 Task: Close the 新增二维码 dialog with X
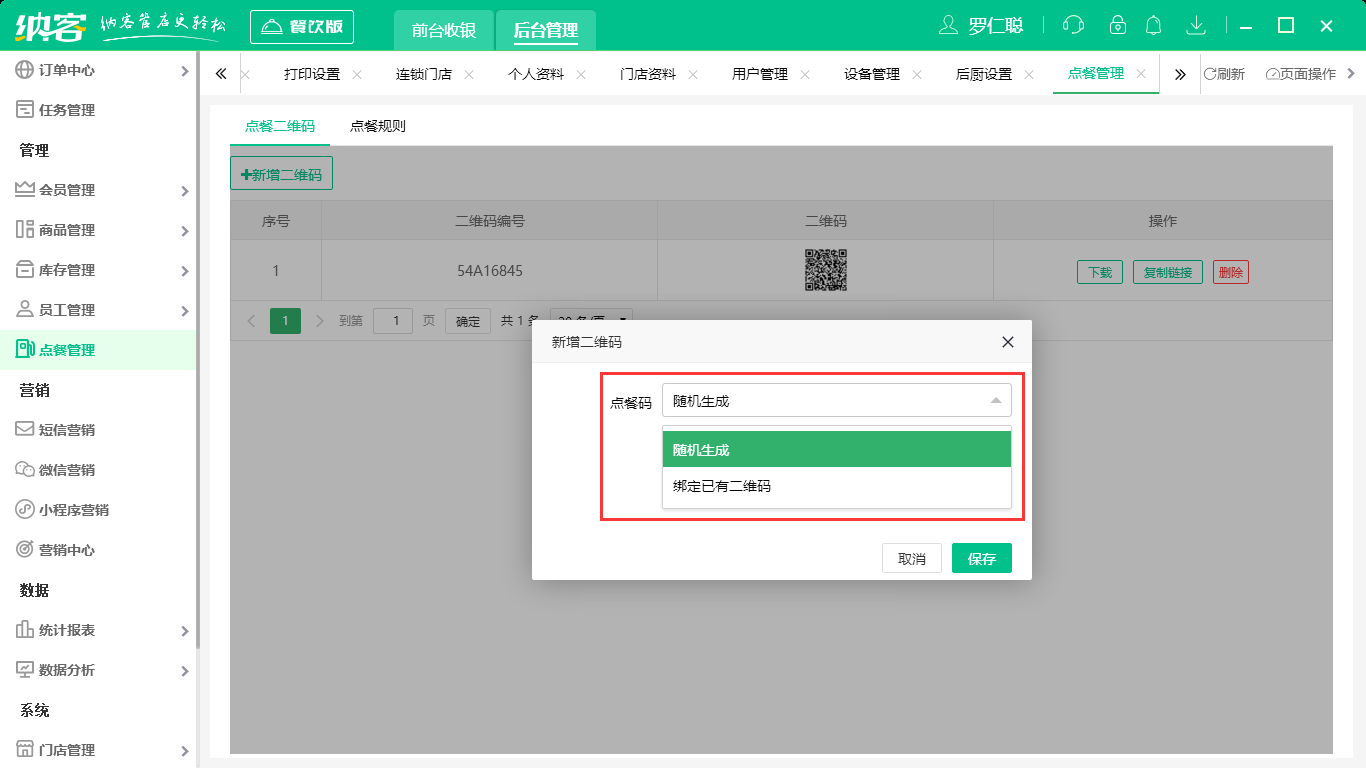coord(1007,342)
